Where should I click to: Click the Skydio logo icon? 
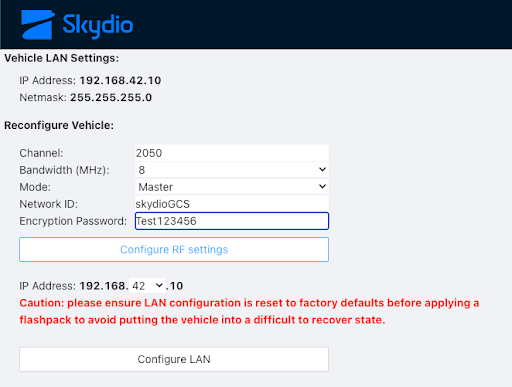[x=38, y=25]
